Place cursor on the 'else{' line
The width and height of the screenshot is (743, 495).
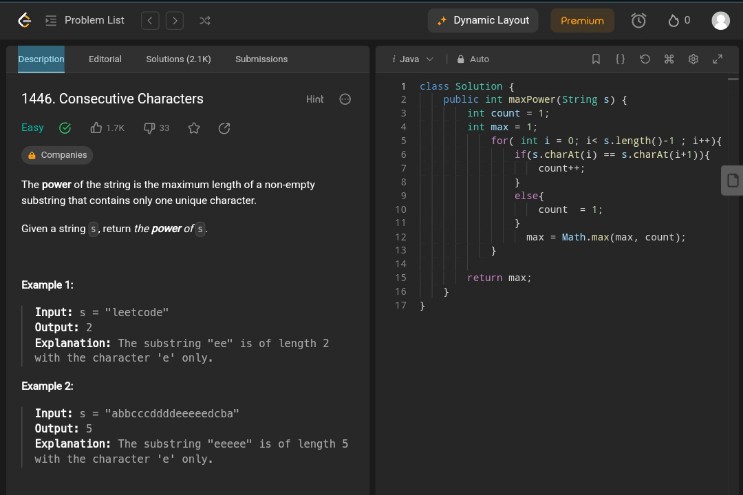[529, 196]
